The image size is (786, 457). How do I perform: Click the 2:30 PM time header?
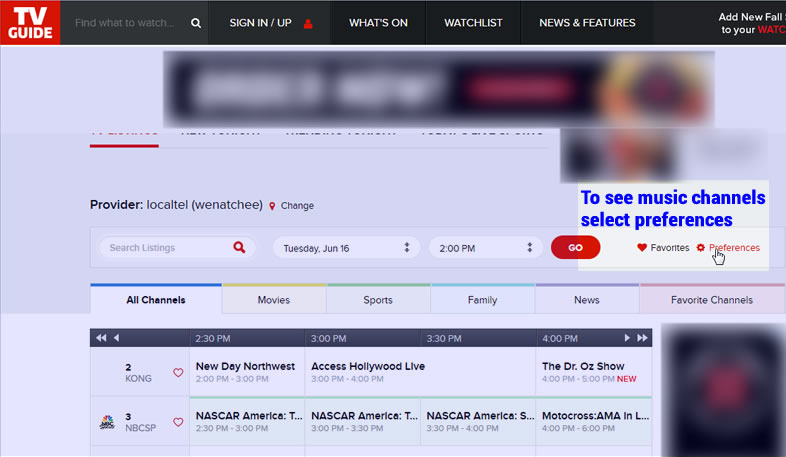(213, 338)
